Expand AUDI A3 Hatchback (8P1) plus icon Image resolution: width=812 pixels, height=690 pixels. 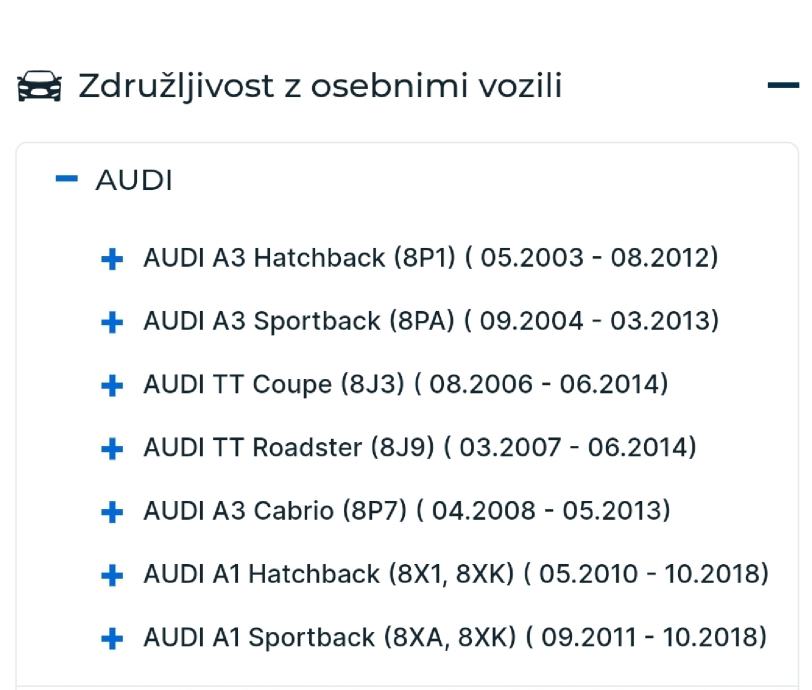113,259
